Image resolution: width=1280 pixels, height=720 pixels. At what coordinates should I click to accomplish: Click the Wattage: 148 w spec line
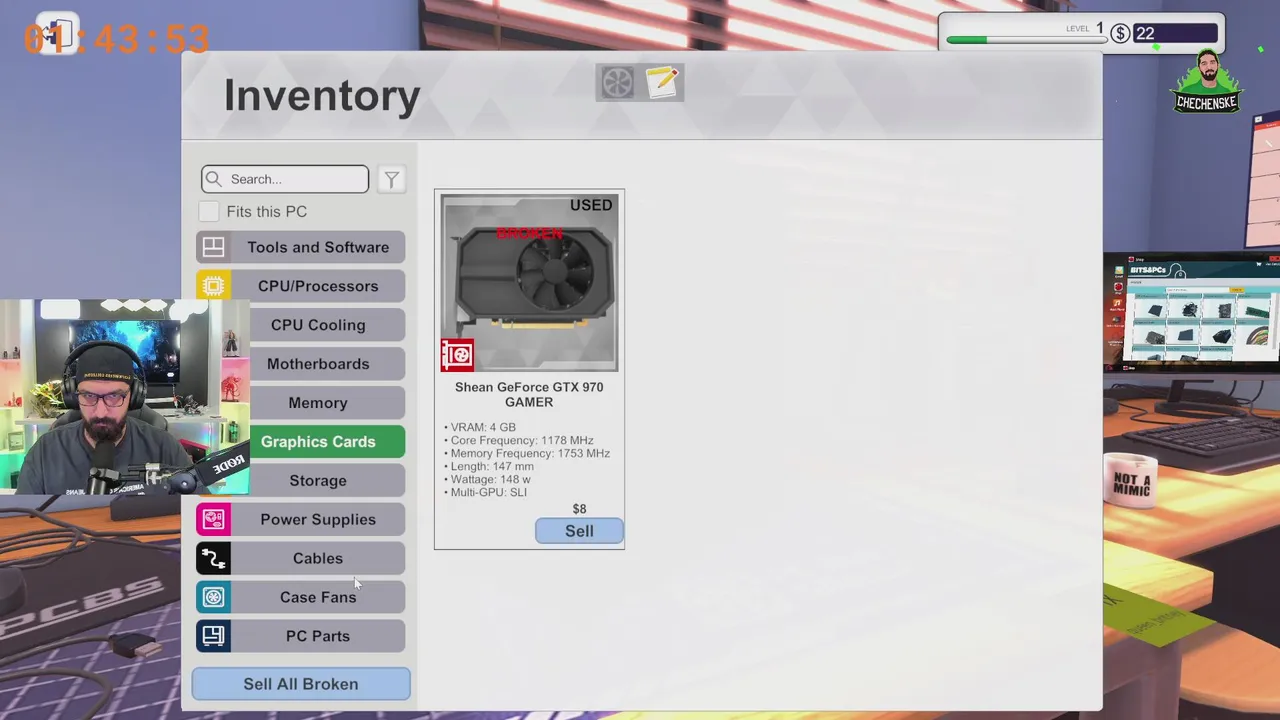pyautogui.click(x=487, y=479)
